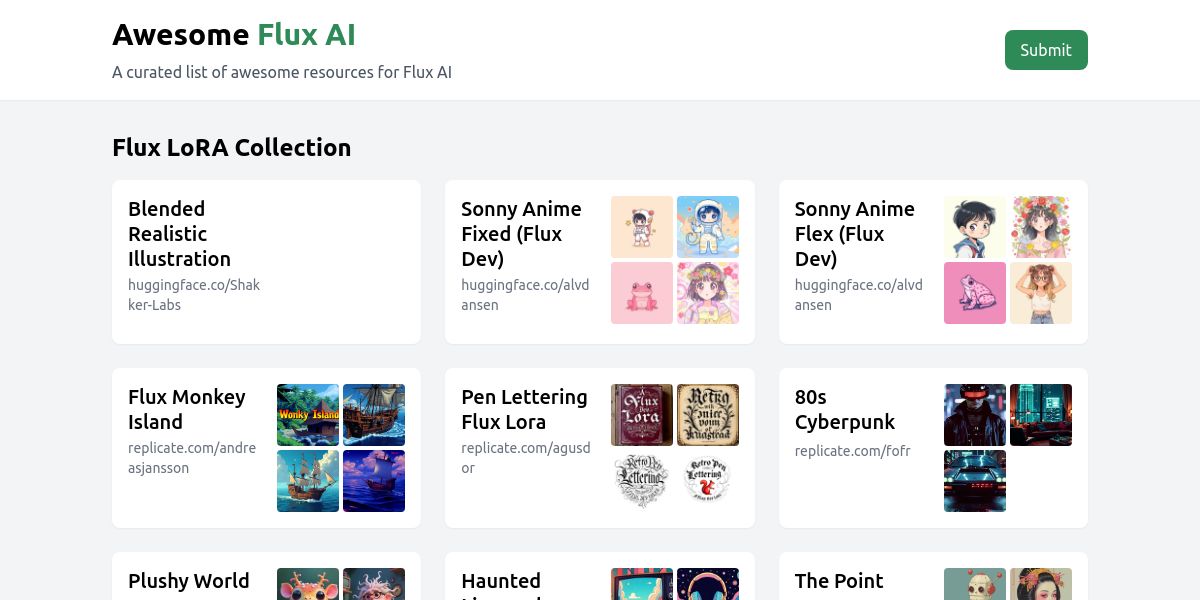This screenshot has height=600, width=1200.
Task: Click huggingface.co/Shakker-Labs source text
Action: (194, 295)
